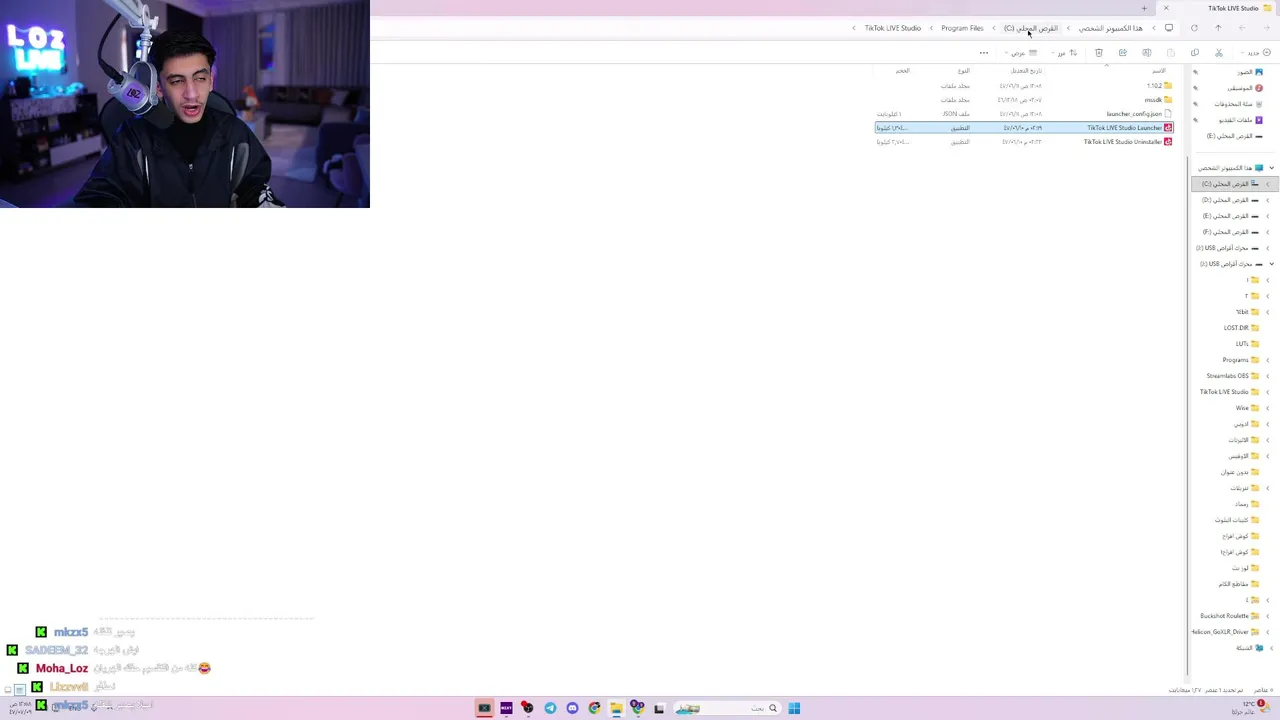Select the TikTok LIVE Studio window tab
This screenshot has height=720, width=1280.
click(x=1222, y=8)
